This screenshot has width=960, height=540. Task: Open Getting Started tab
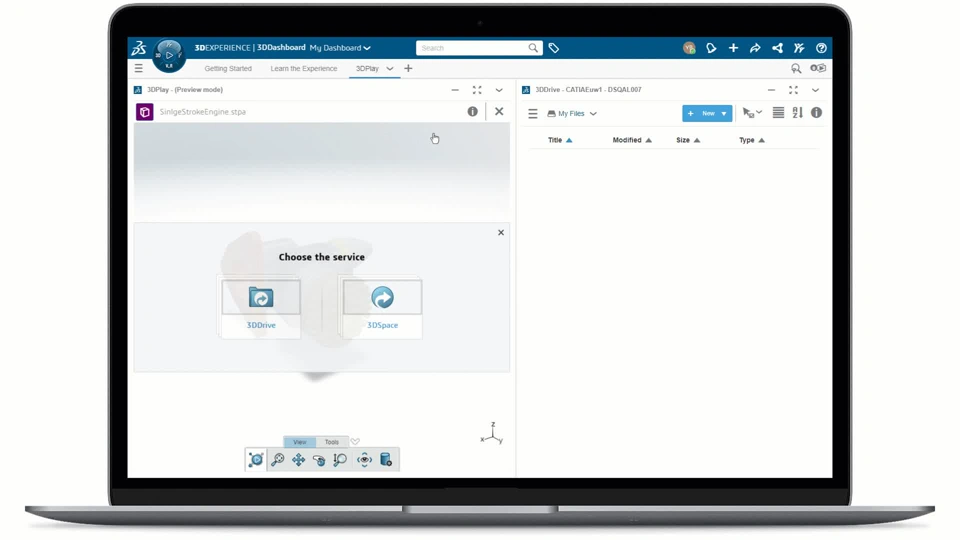point(228,69)
